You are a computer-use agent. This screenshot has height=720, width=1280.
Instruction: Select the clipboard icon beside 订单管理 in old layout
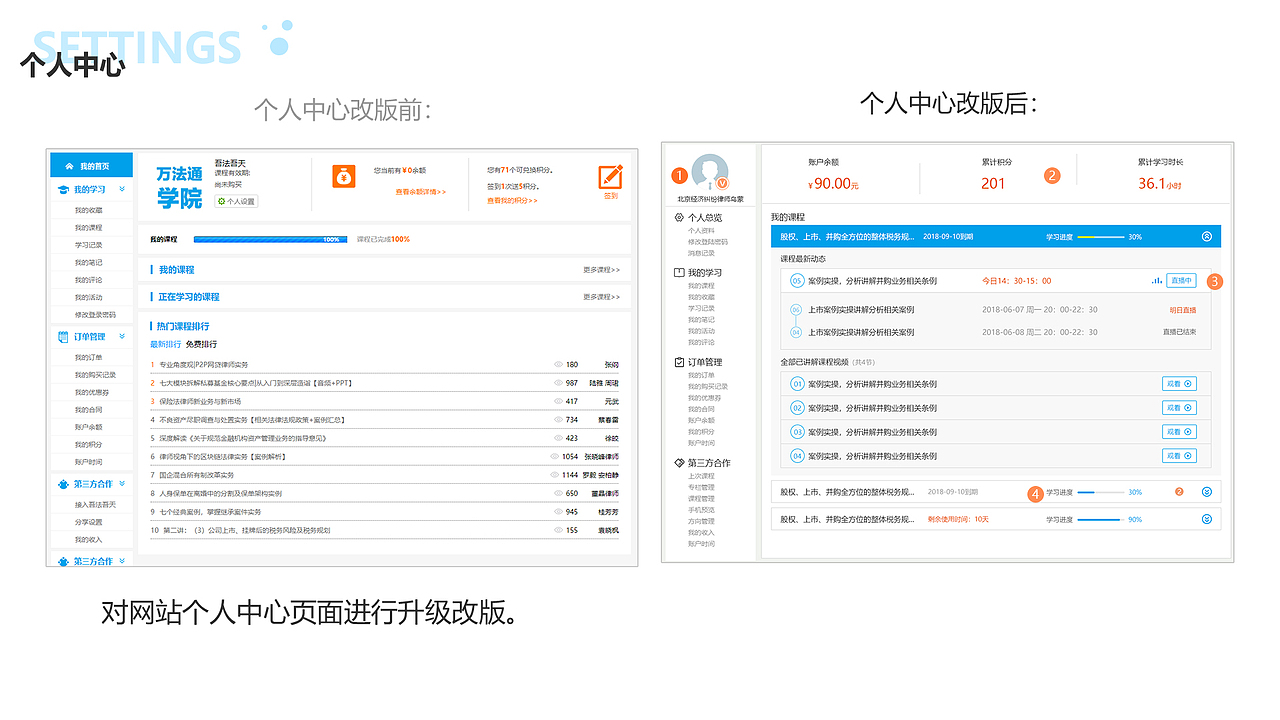(64, 337)
